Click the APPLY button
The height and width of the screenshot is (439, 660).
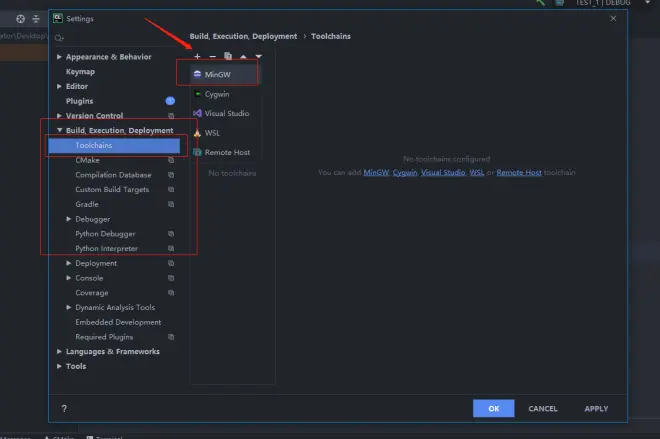pyautogui.click(x=596, y=409)
